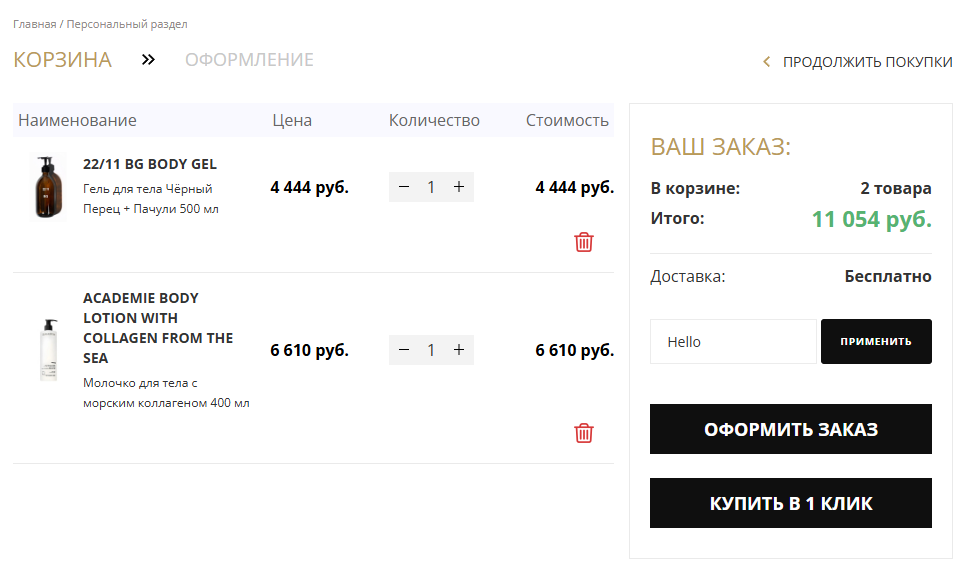The image size is (961, 578).
Task: Apply the promo code with Применить
Action: [875, 342]
